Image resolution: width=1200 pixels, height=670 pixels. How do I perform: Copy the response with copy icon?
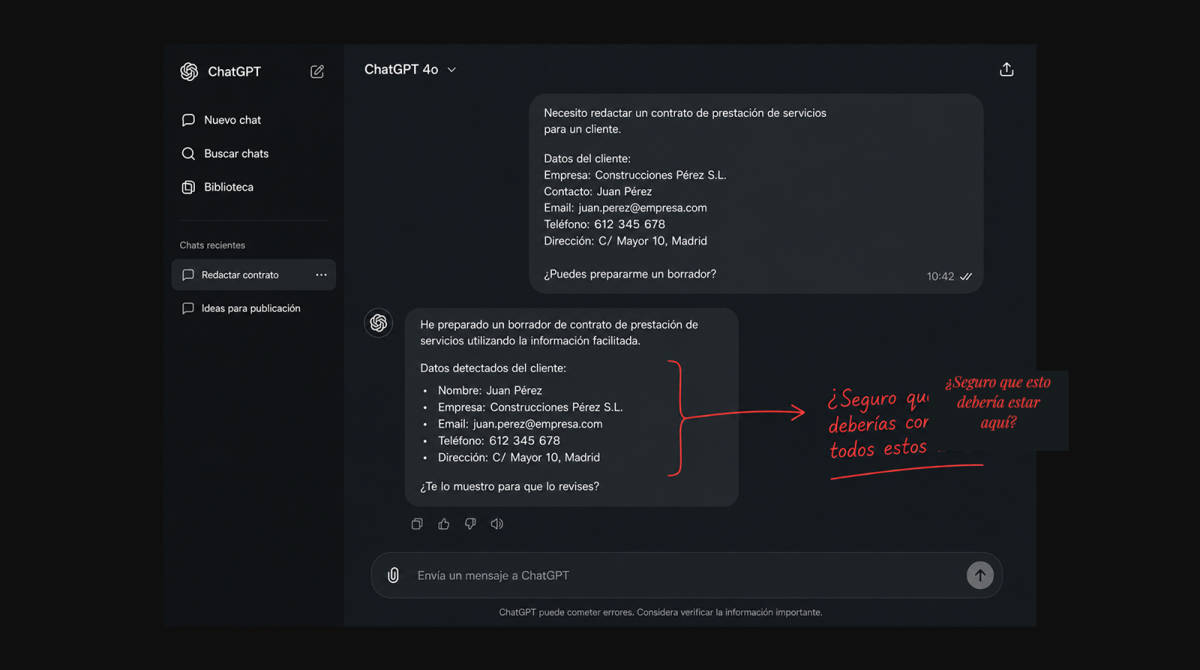(417, 524)
